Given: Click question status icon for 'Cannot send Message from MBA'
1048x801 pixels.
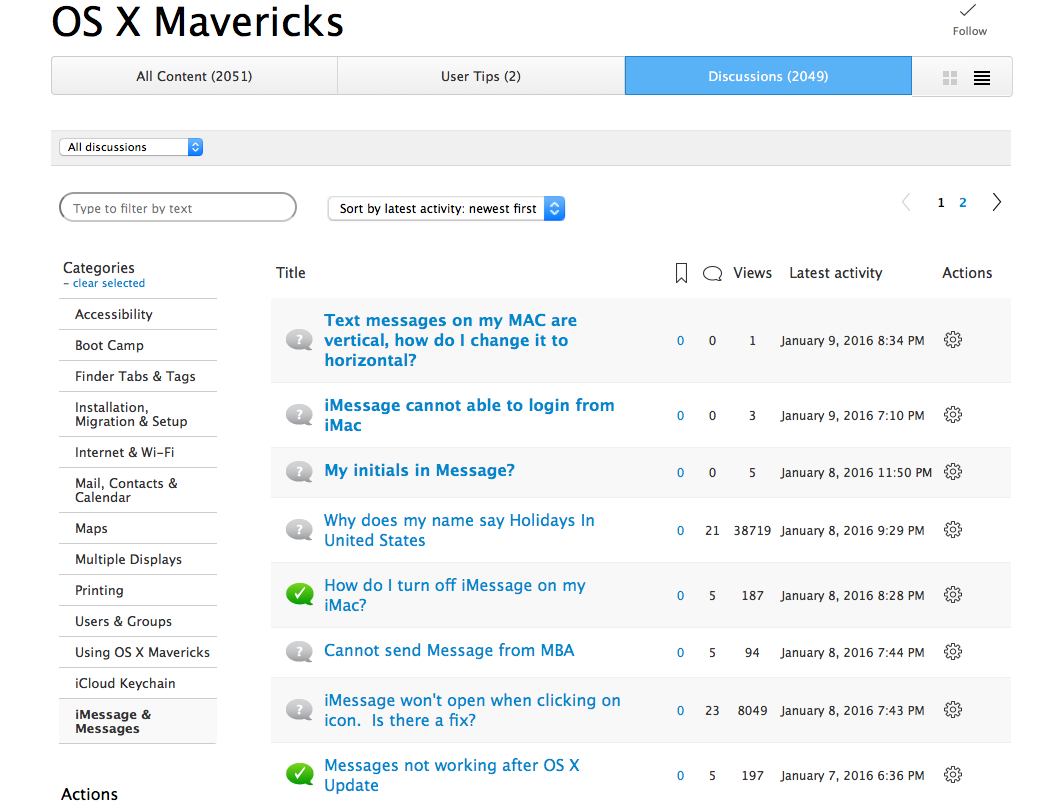Looking at the screenshot, I should point(299,652).
